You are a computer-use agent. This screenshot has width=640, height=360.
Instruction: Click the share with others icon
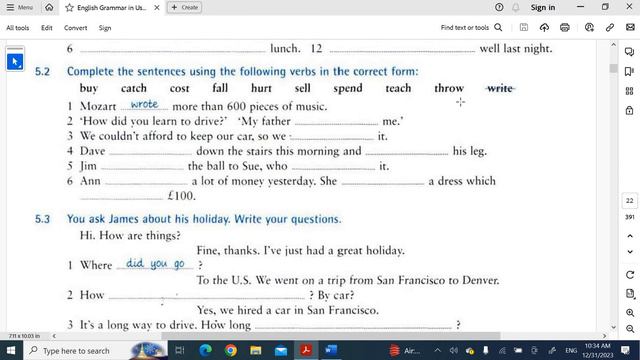(589, 27)
